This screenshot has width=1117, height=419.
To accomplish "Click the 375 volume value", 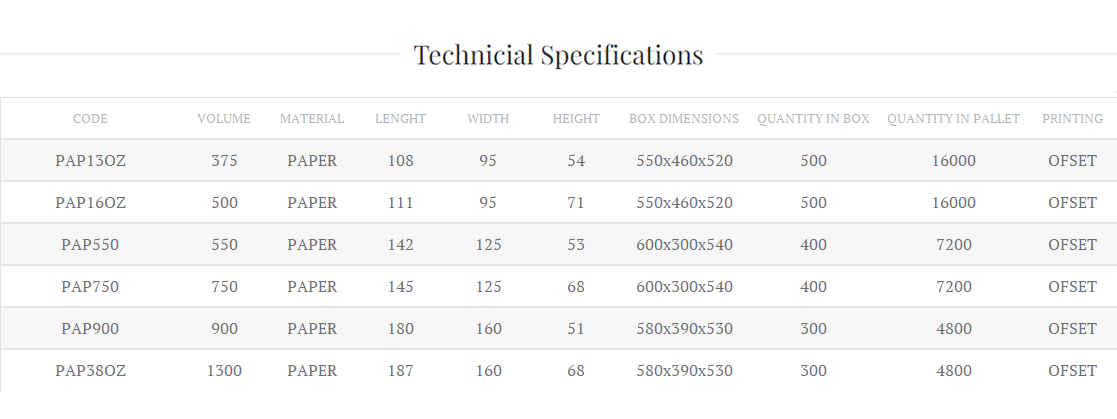I will point(224,161).
